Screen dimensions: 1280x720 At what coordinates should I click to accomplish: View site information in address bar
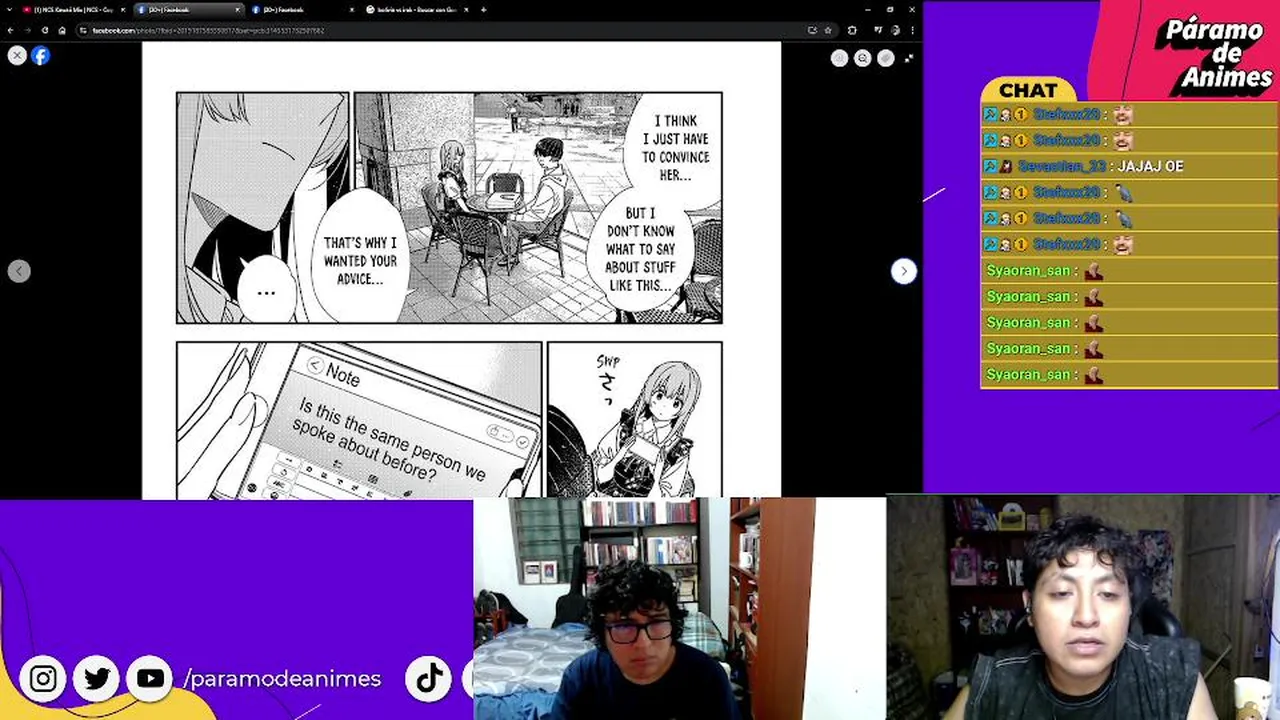click(84, 30)
